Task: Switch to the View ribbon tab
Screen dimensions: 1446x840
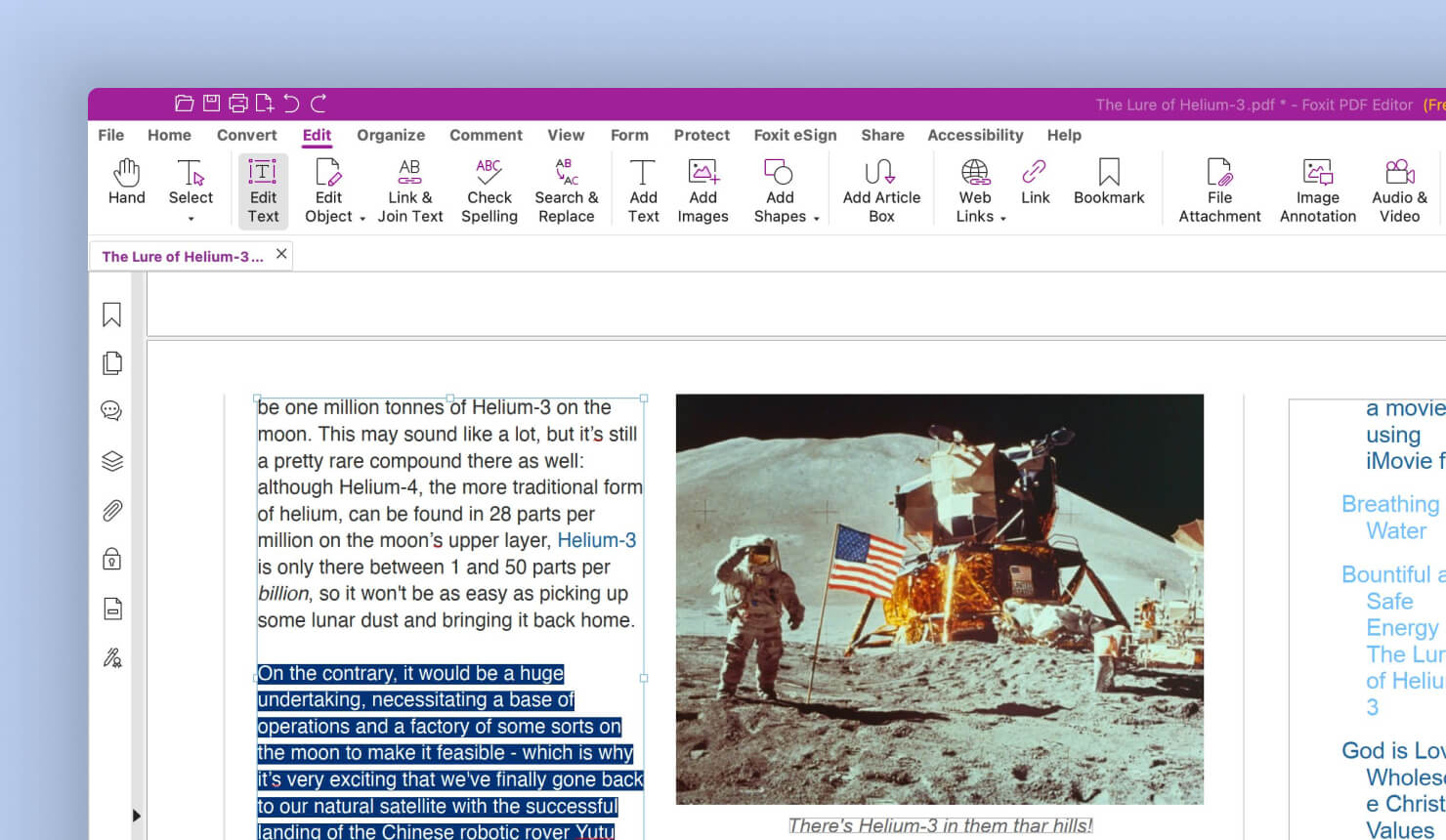Action: coord(566,135)
